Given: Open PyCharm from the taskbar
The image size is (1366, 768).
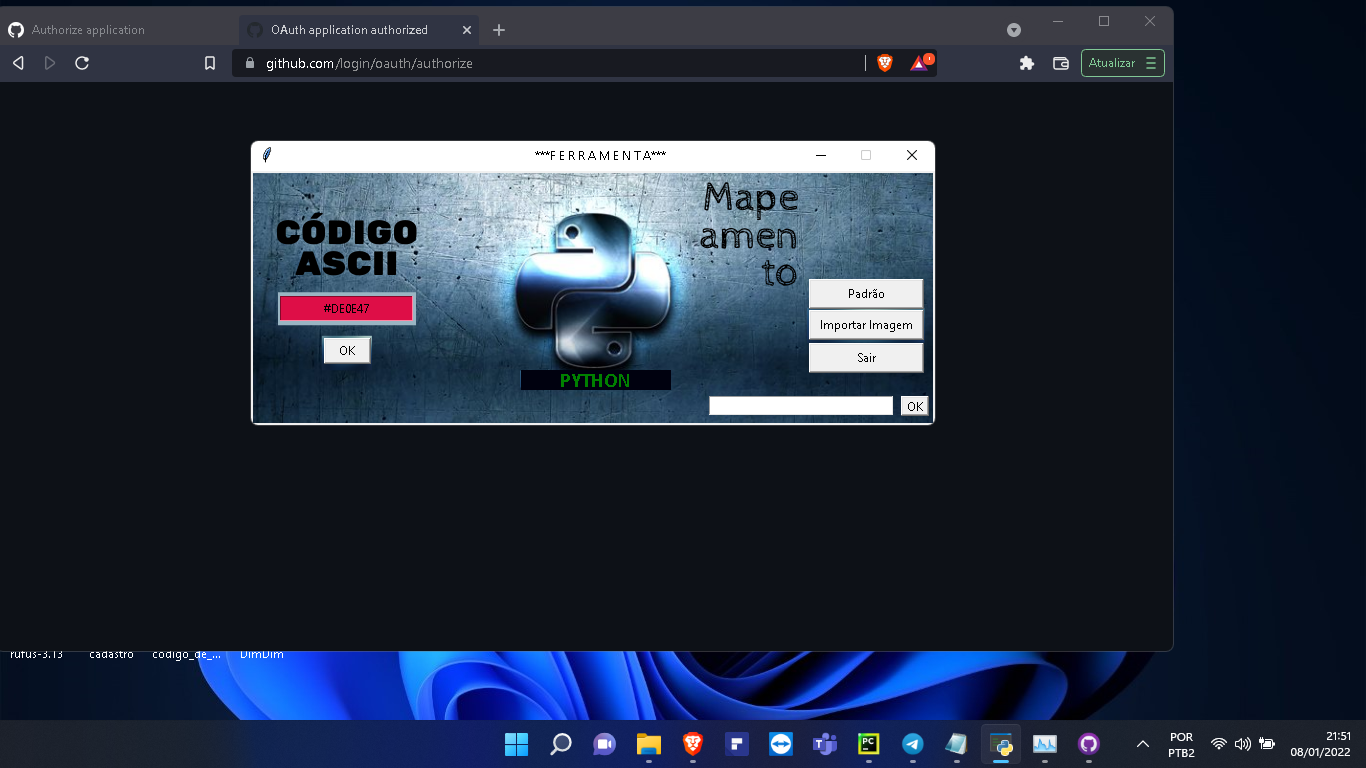Looking at the screenshot, I should tap(868, 744).
